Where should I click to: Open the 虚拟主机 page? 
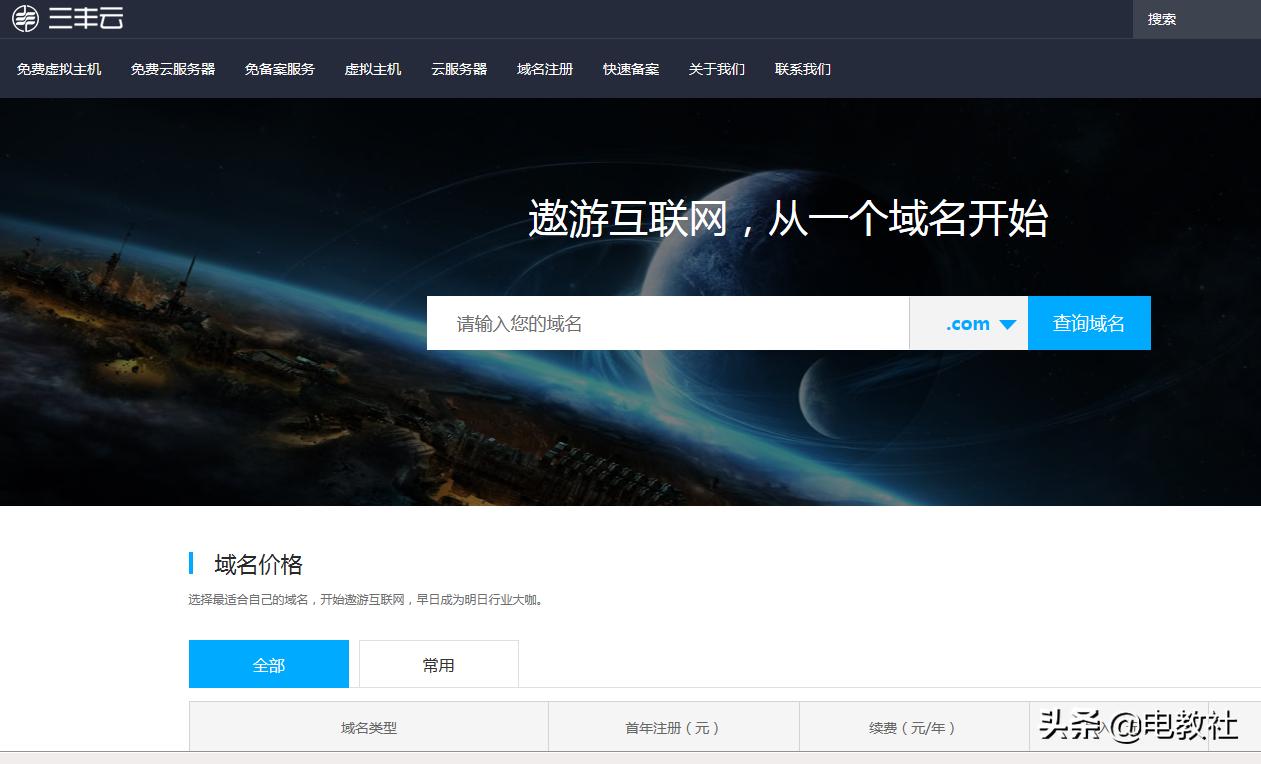(372, 68)
